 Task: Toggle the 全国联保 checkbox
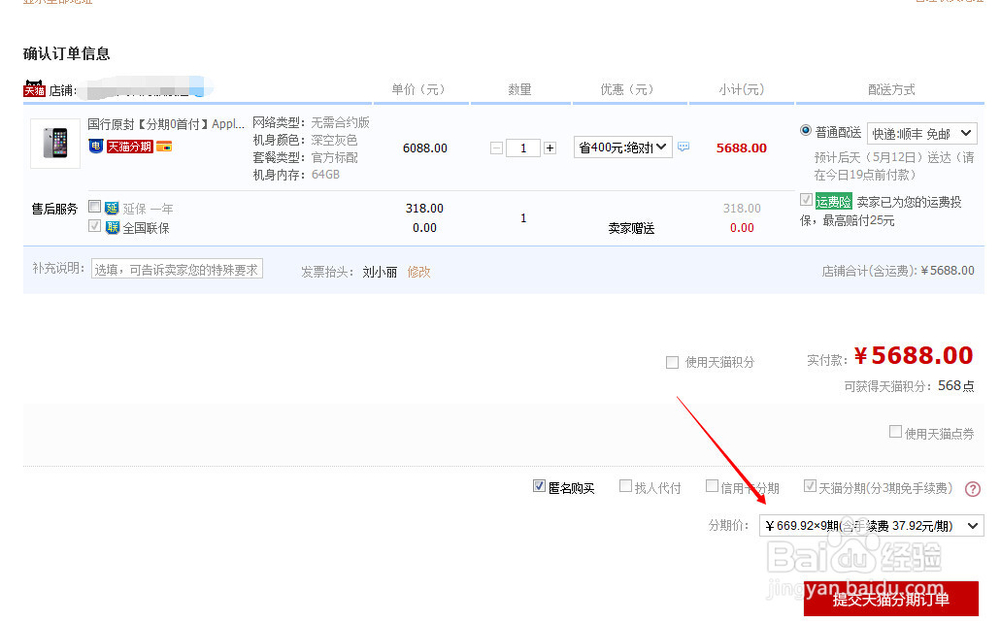coord(94,225)
